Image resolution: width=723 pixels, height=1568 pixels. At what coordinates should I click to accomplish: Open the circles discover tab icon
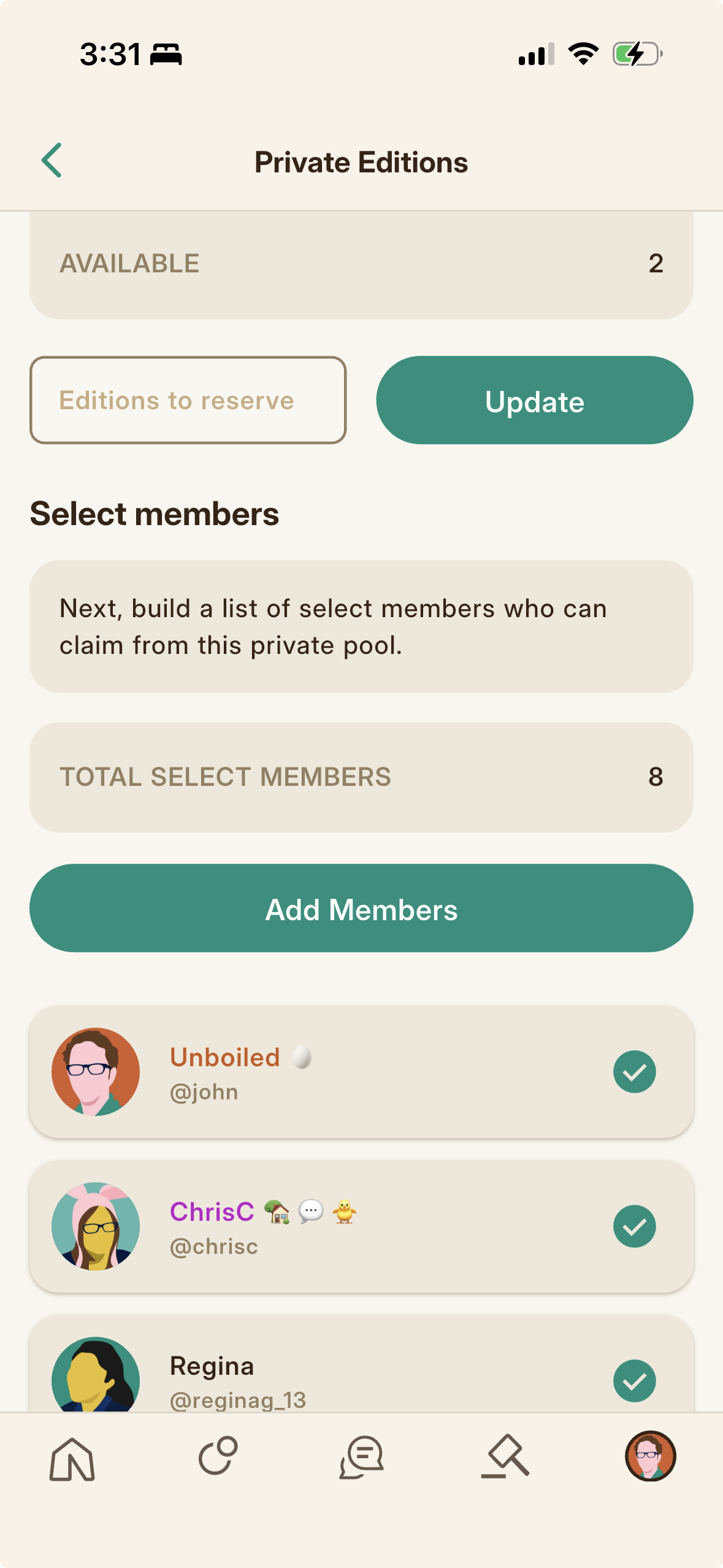tap(218, 1456)
